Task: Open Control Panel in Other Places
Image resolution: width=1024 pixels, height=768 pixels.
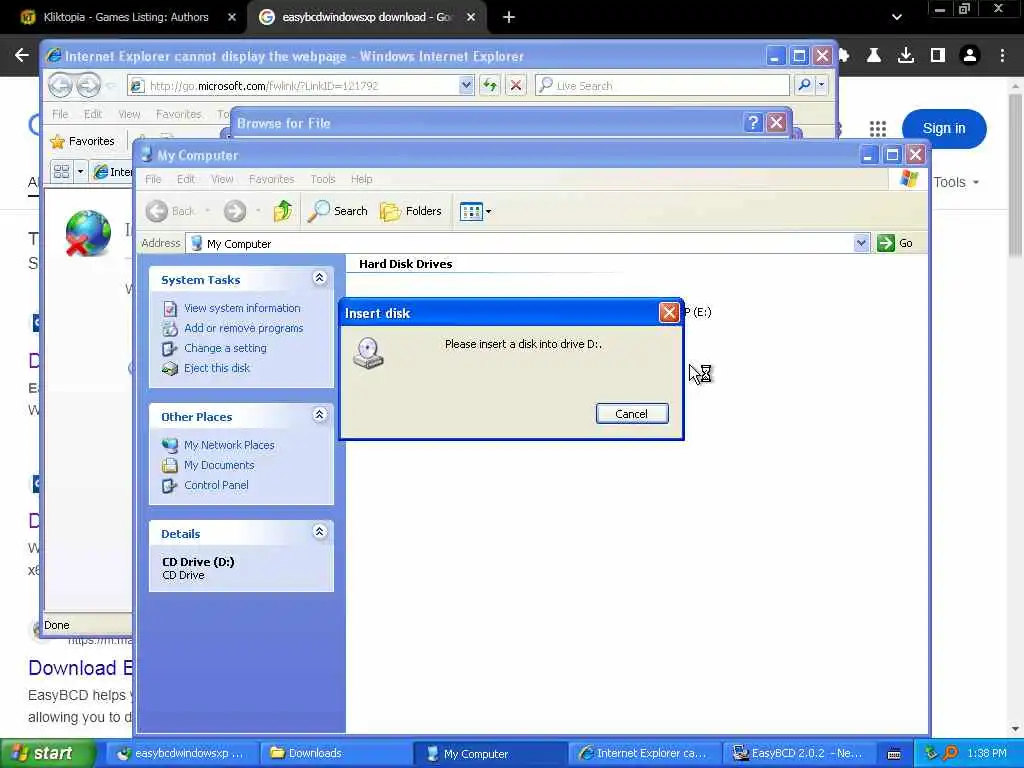Action: pos(216,485)
